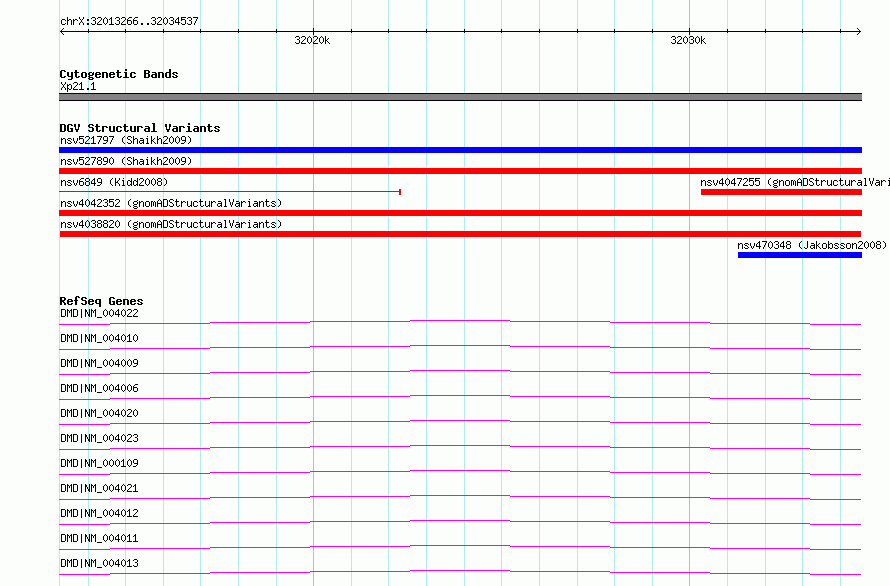
Task: Open the RefSeq Genes track heading
Action: click(x=101, y=301)
